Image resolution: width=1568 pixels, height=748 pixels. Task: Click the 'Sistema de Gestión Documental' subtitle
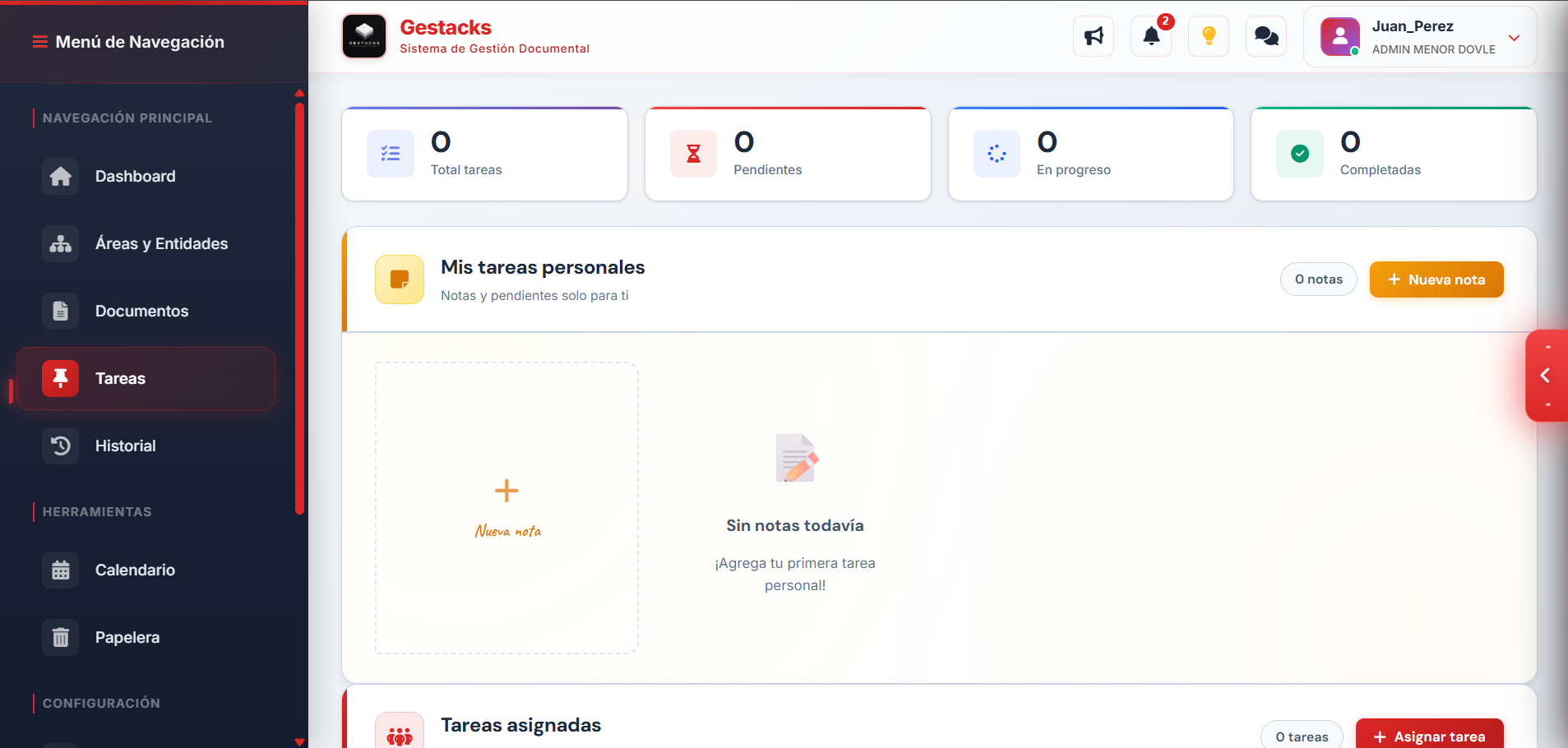[x=495, y=48]
